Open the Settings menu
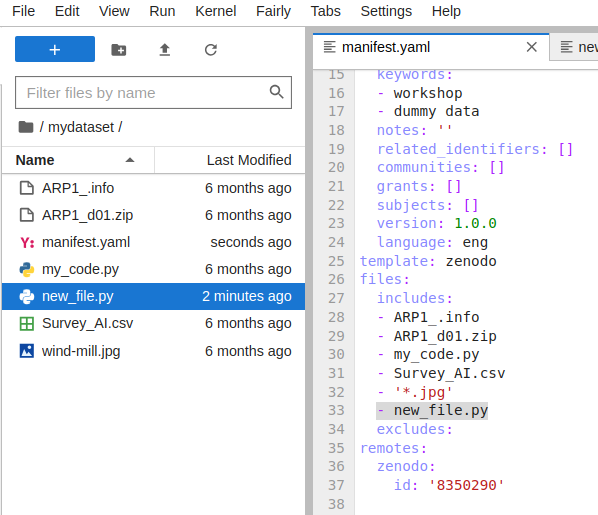 pos(386,11)
